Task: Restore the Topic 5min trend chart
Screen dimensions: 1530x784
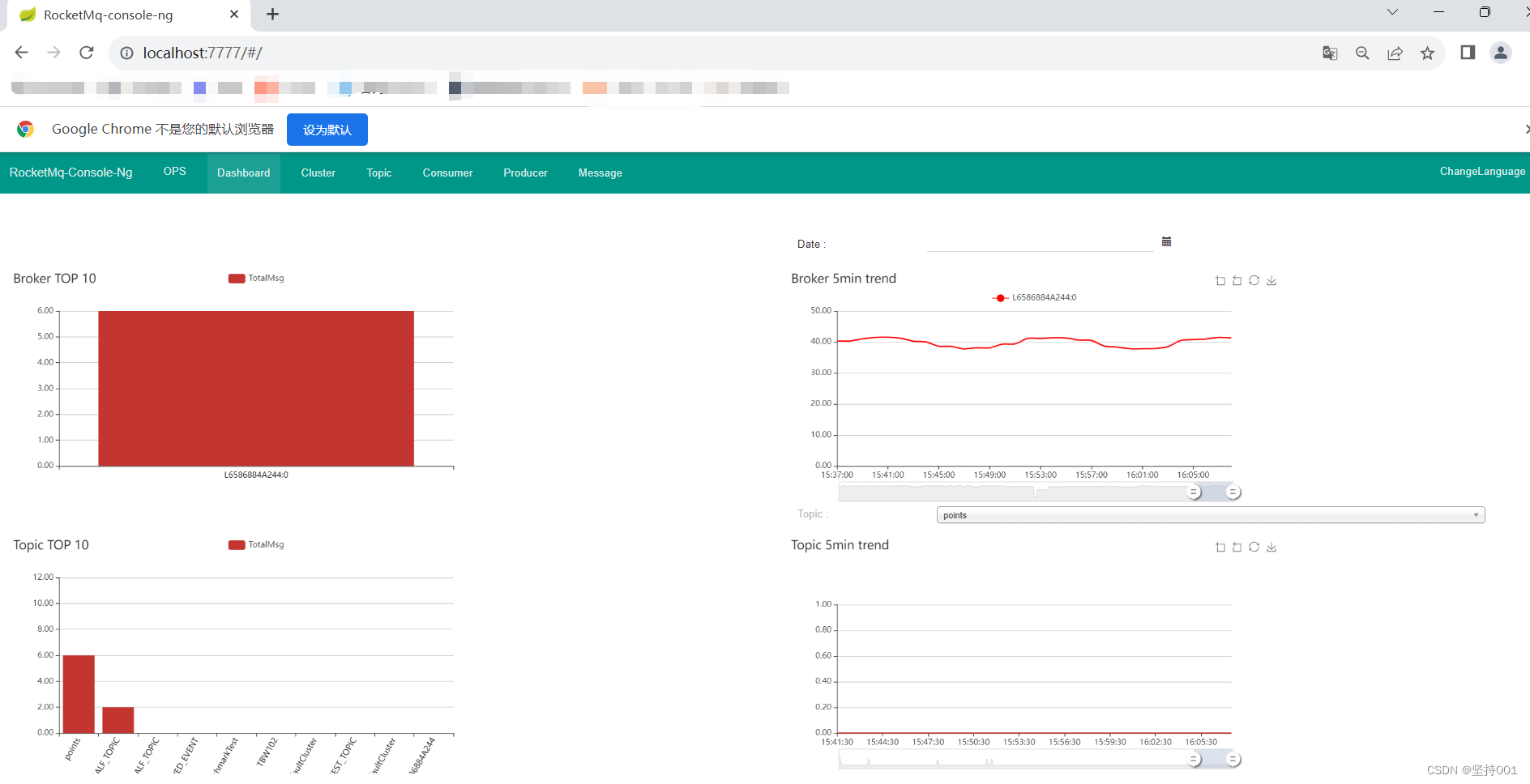Action: [x=1254, y=547]
